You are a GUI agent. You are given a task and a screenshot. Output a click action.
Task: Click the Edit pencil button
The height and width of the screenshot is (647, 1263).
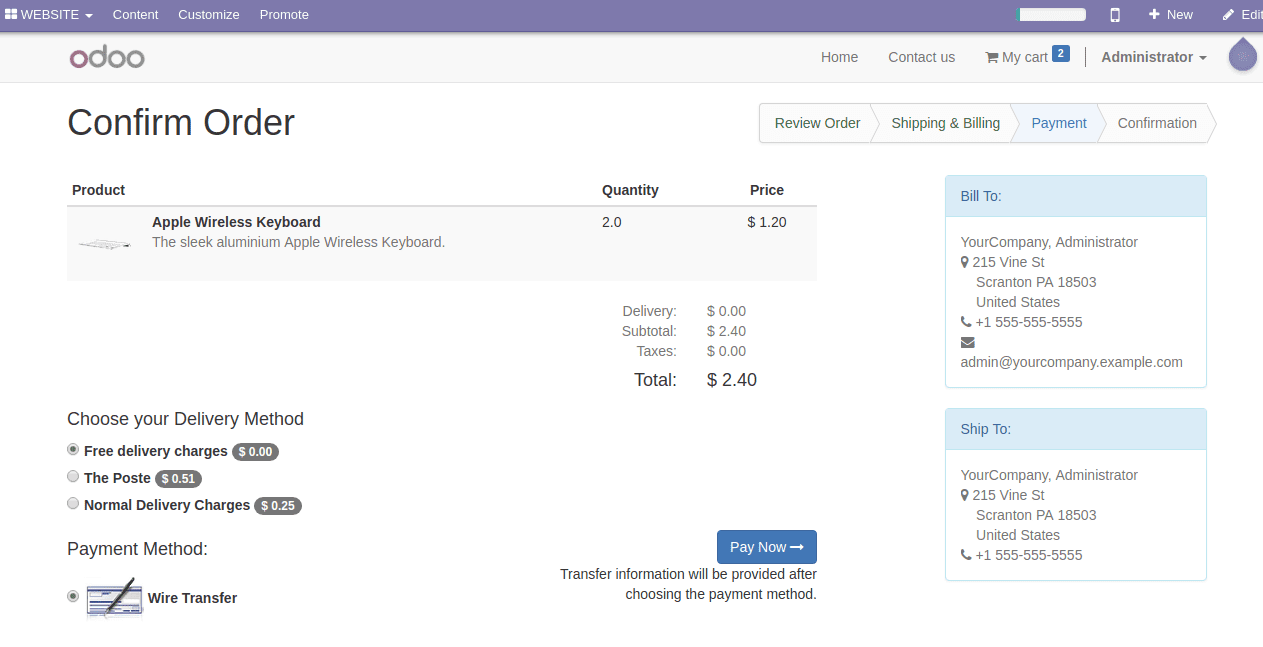[1242, 15]
